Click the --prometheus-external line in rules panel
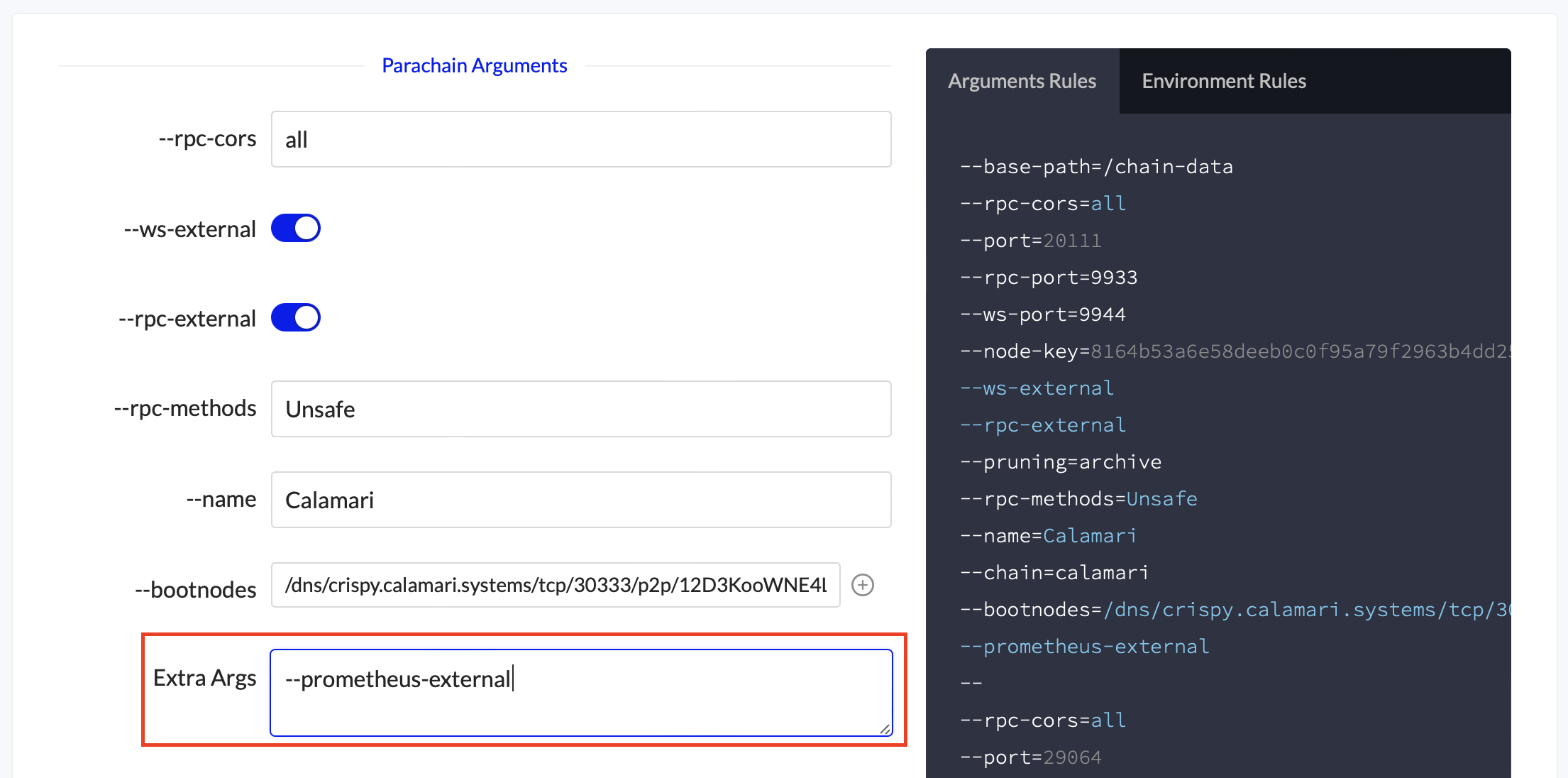 tap(1084, 647)
